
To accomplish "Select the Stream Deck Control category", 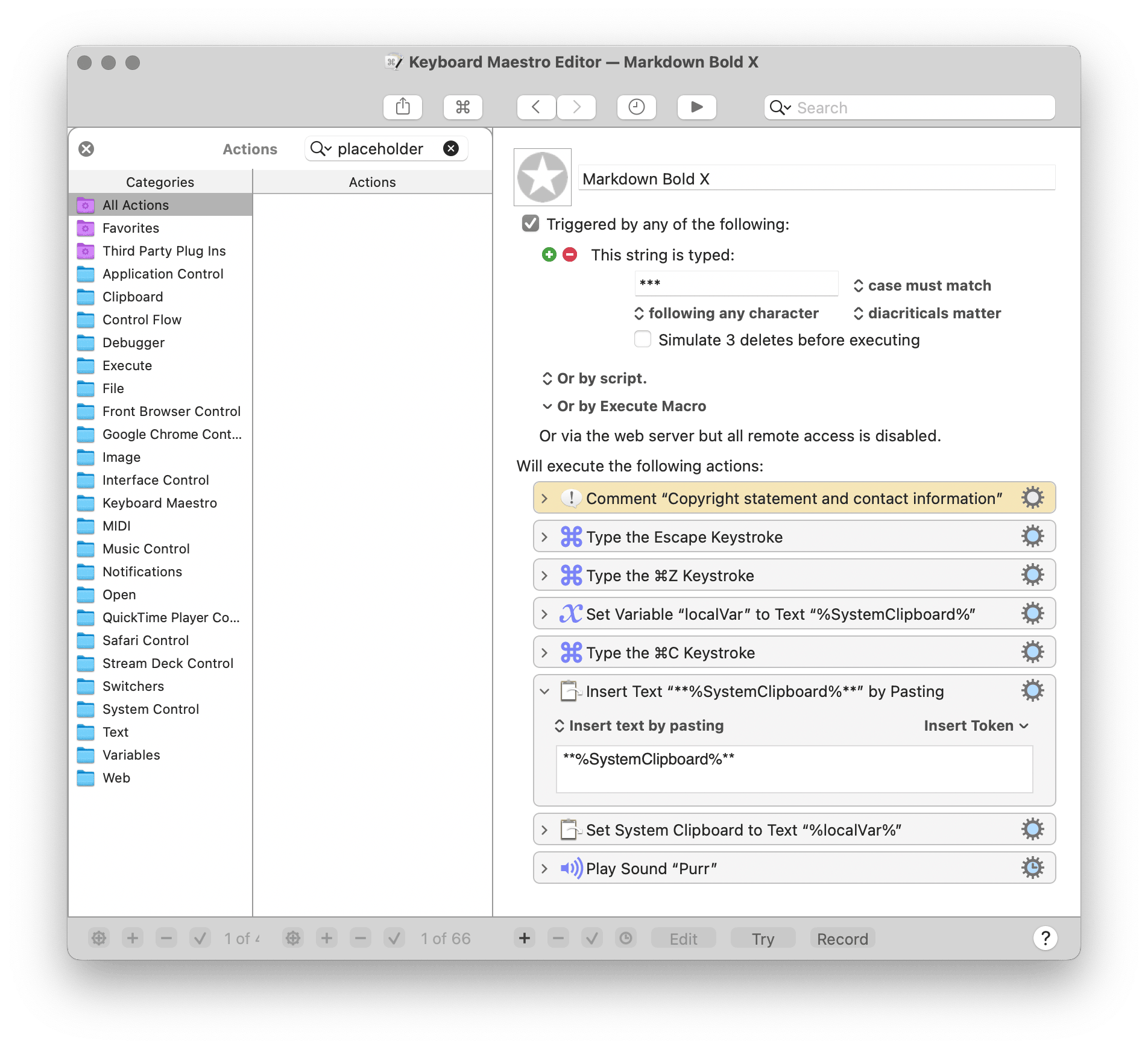I will 160,663.
